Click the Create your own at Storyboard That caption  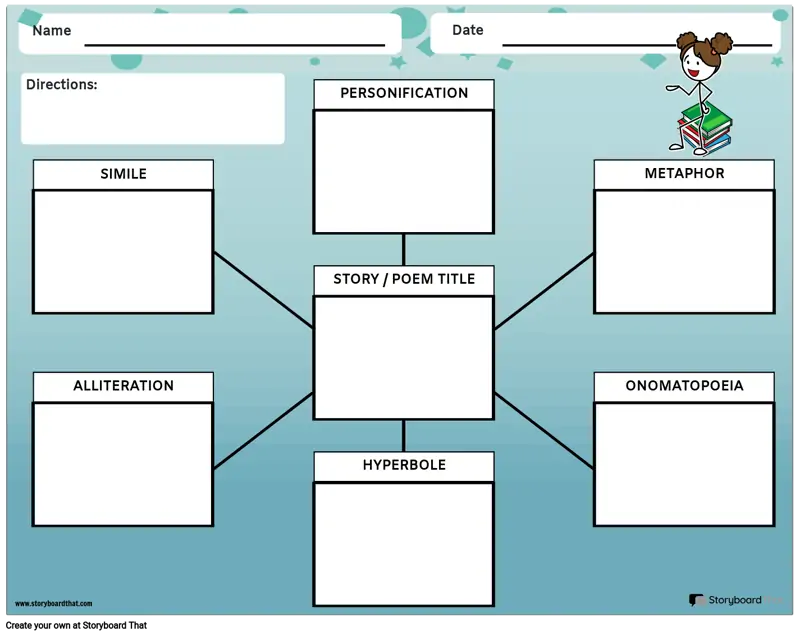tap(77, 625)
